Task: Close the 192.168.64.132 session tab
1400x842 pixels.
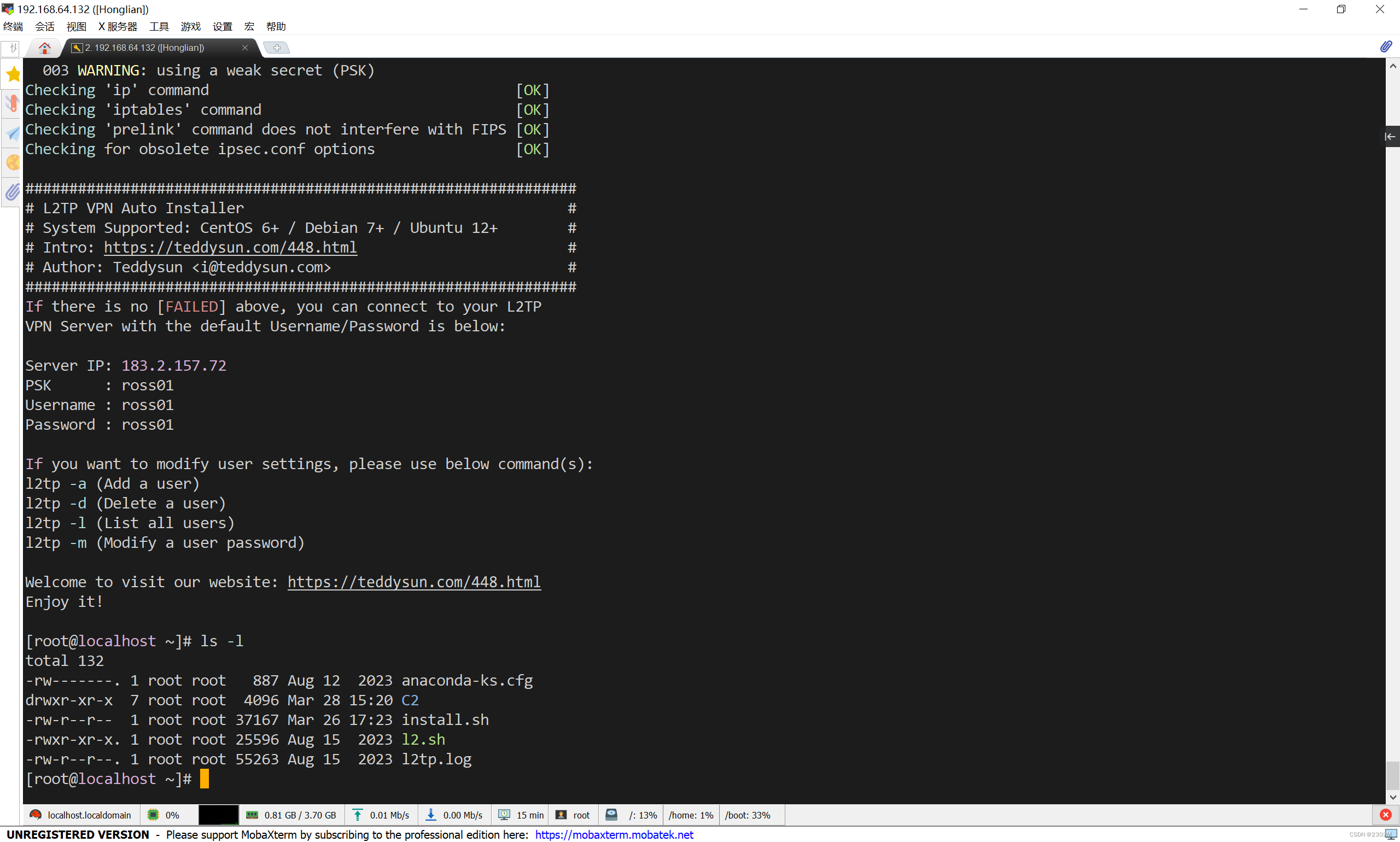Action: 245,48
